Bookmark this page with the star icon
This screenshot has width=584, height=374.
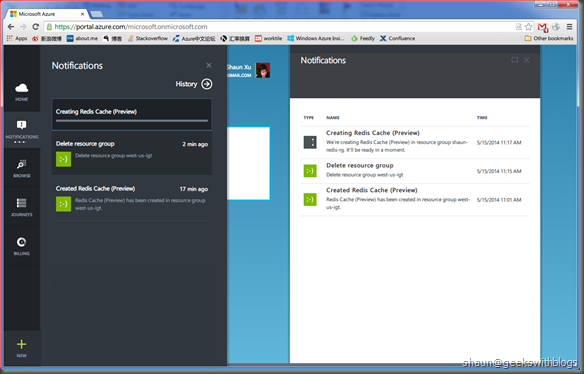(x=529, y=27)
